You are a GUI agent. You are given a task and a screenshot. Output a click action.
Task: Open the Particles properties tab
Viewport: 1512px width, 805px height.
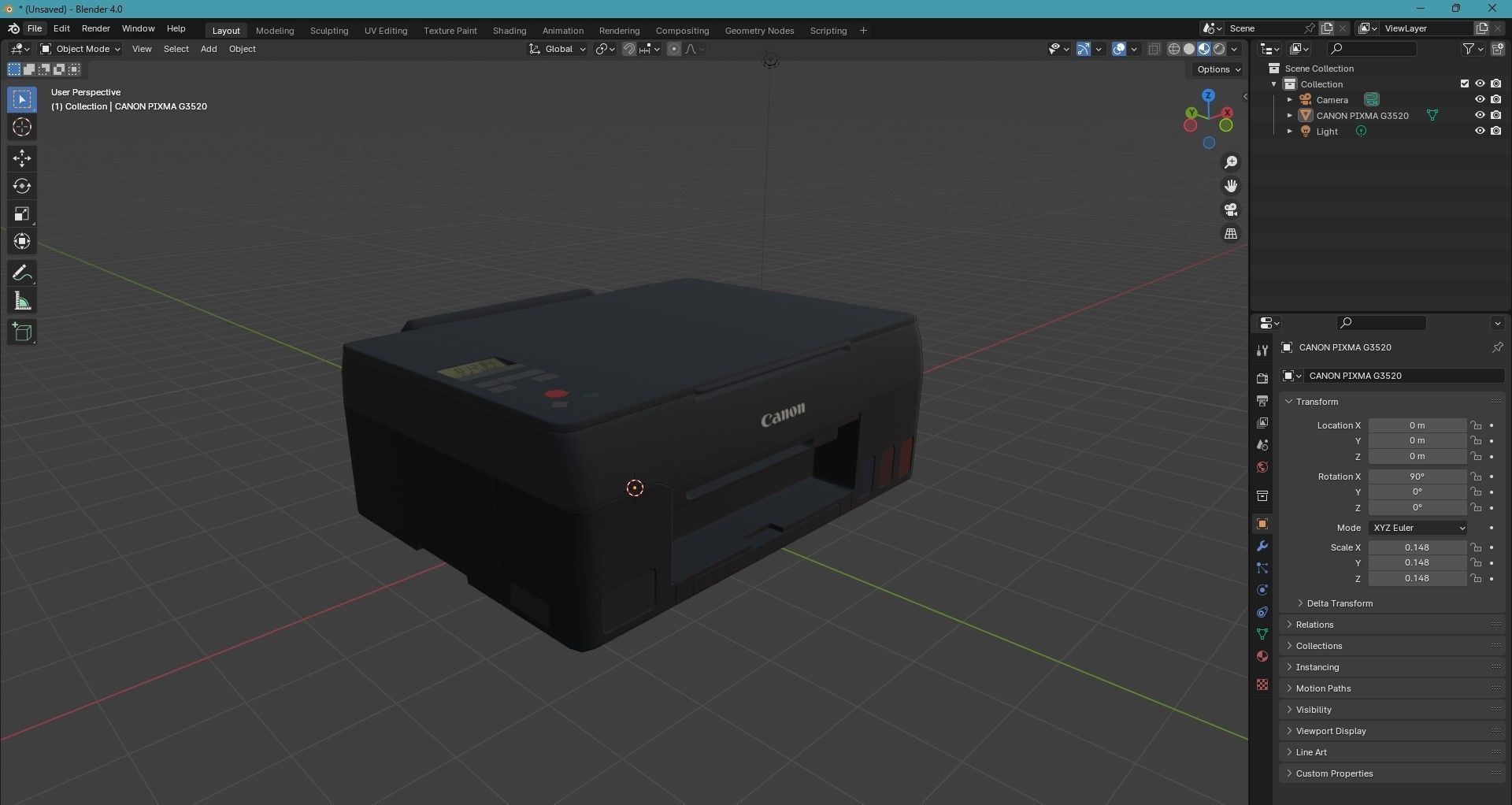click(x=1262, y=568)
